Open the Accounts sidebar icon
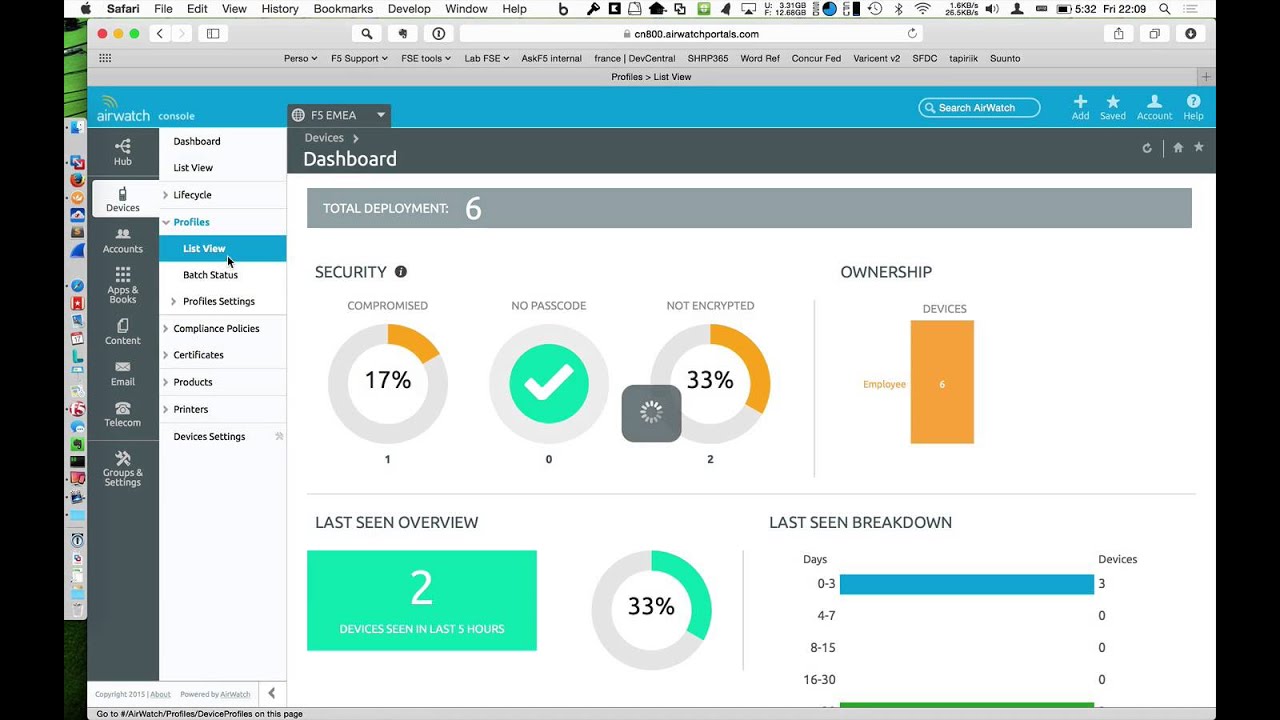Image resolution: width=1280 pixels, height=720 pixels. [122, 240]
